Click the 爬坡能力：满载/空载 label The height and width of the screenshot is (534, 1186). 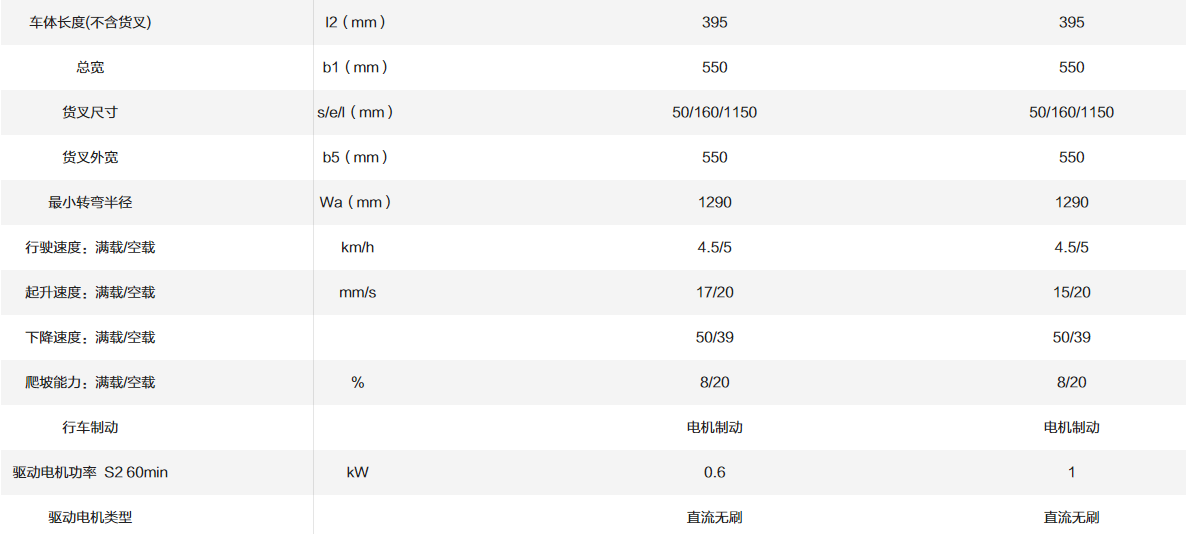point(90,382)
